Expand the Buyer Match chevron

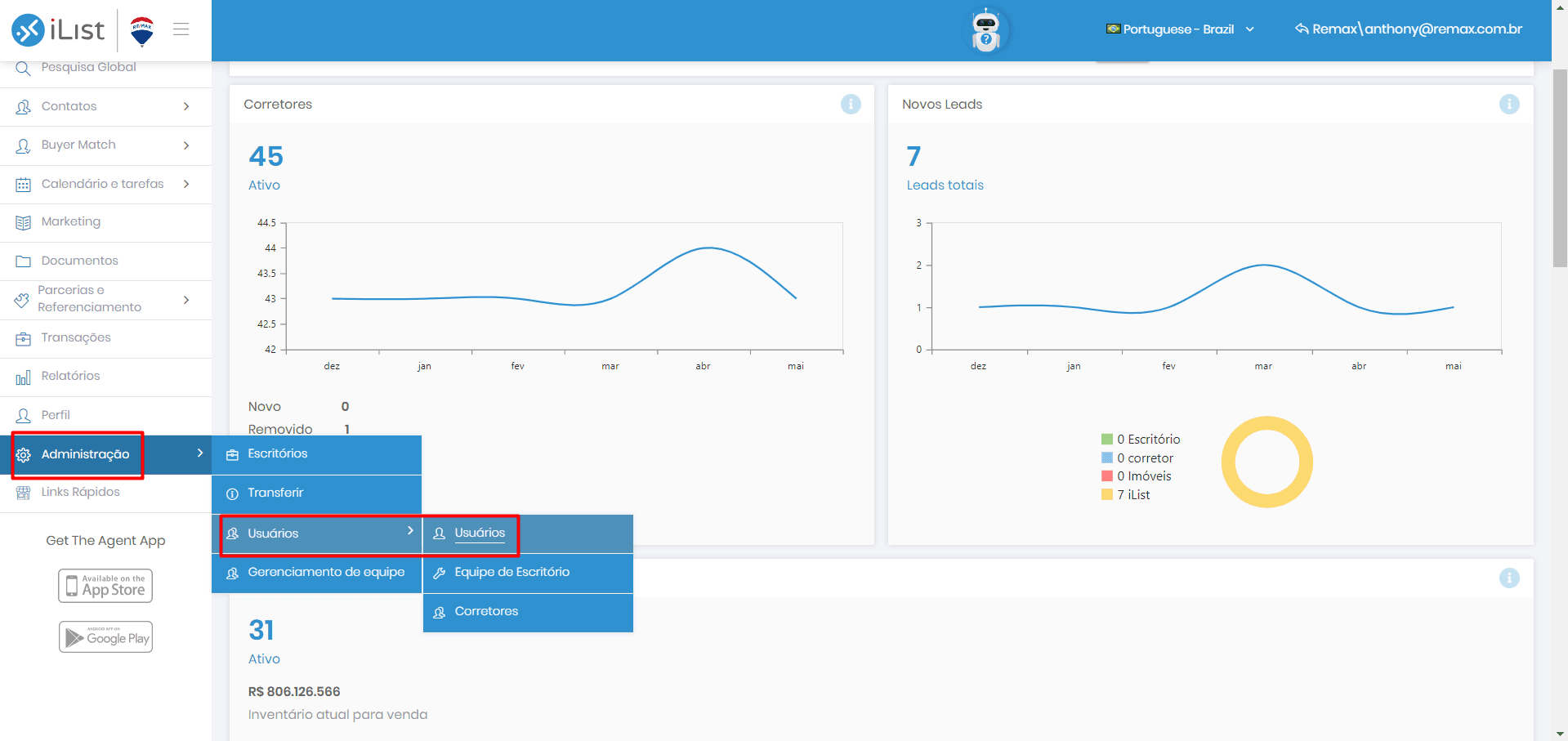(186, 145)
